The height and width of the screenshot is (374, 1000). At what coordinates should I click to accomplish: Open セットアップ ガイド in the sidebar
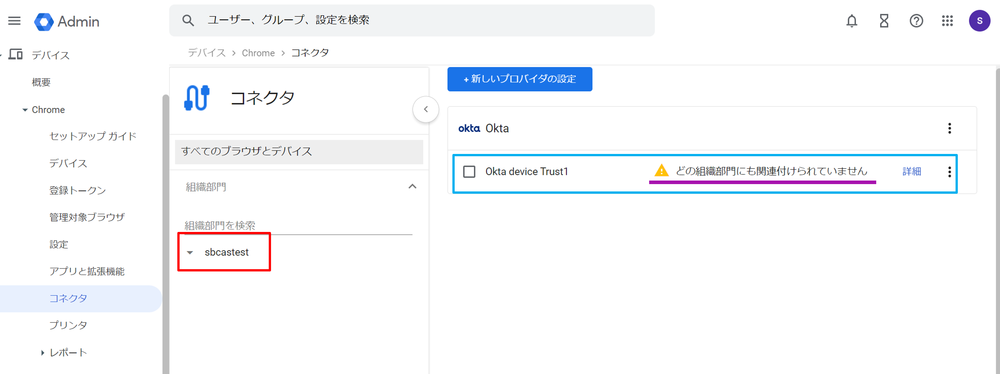(x=92, y=137)
